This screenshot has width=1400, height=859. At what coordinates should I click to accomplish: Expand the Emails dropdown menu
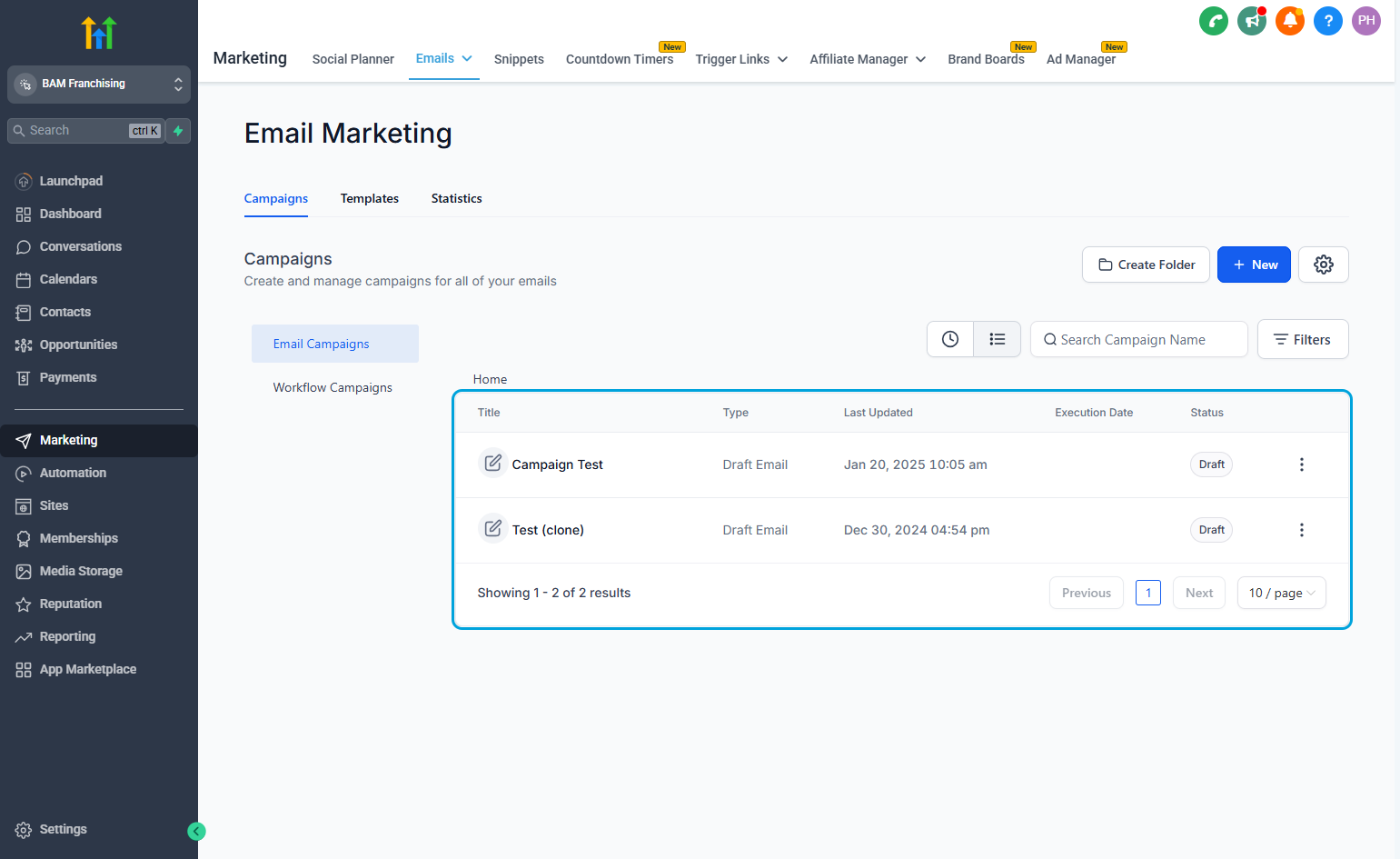[443, 58]
